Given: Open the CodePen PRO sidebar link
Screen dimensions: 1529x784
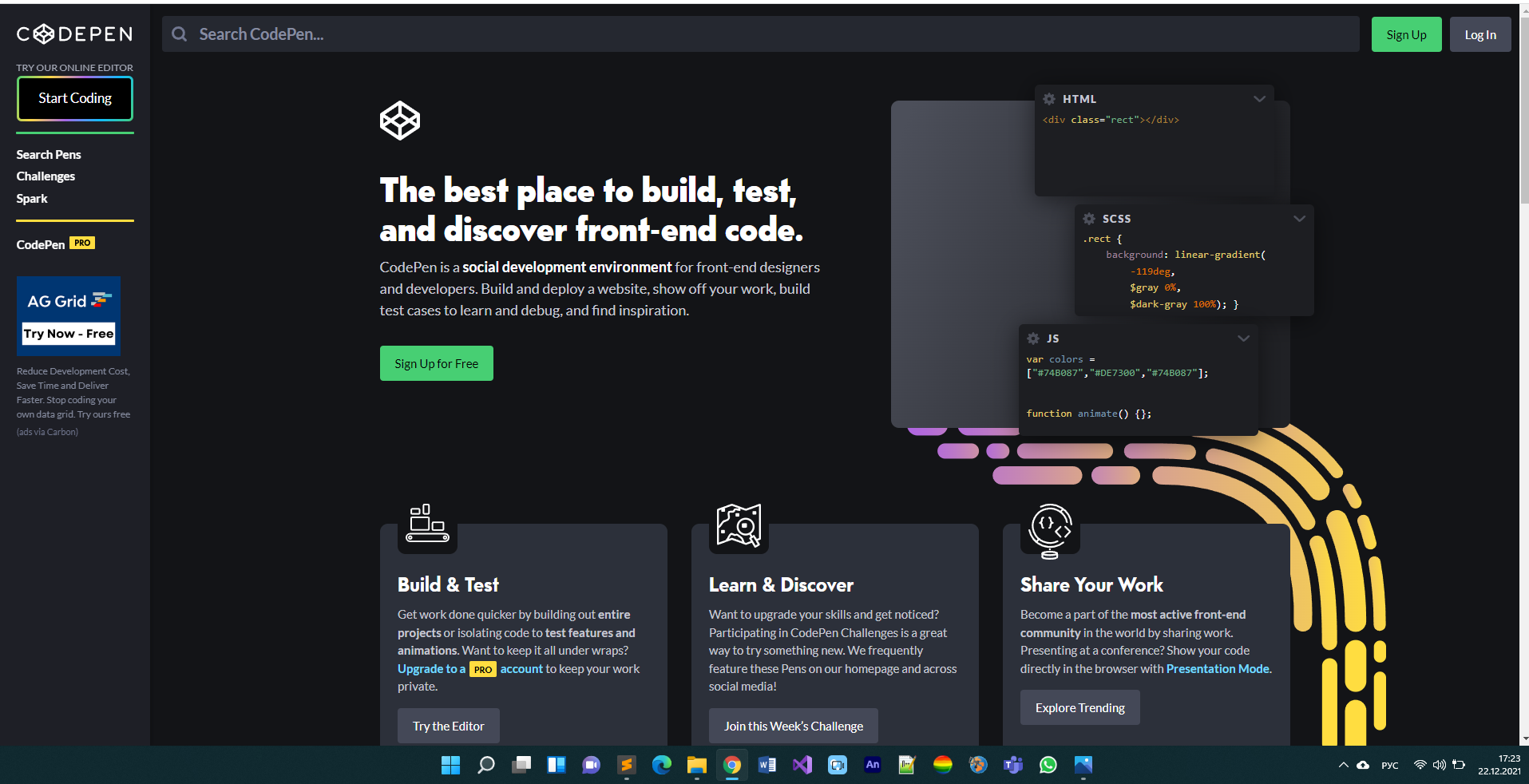Looking at the screenshot, I should 55,244.
